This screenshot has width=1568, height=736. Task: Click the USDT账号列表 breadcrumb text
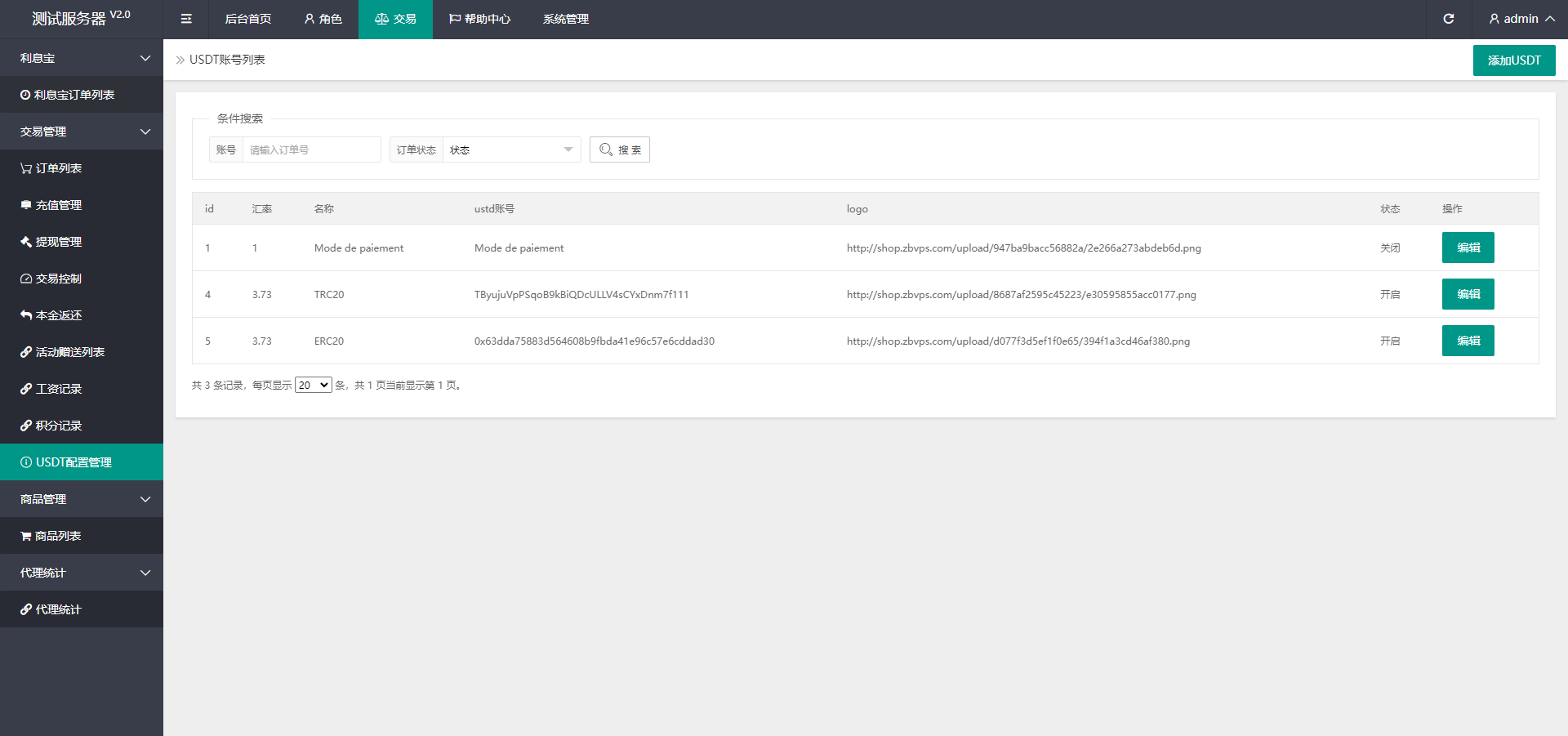point(227,60)
